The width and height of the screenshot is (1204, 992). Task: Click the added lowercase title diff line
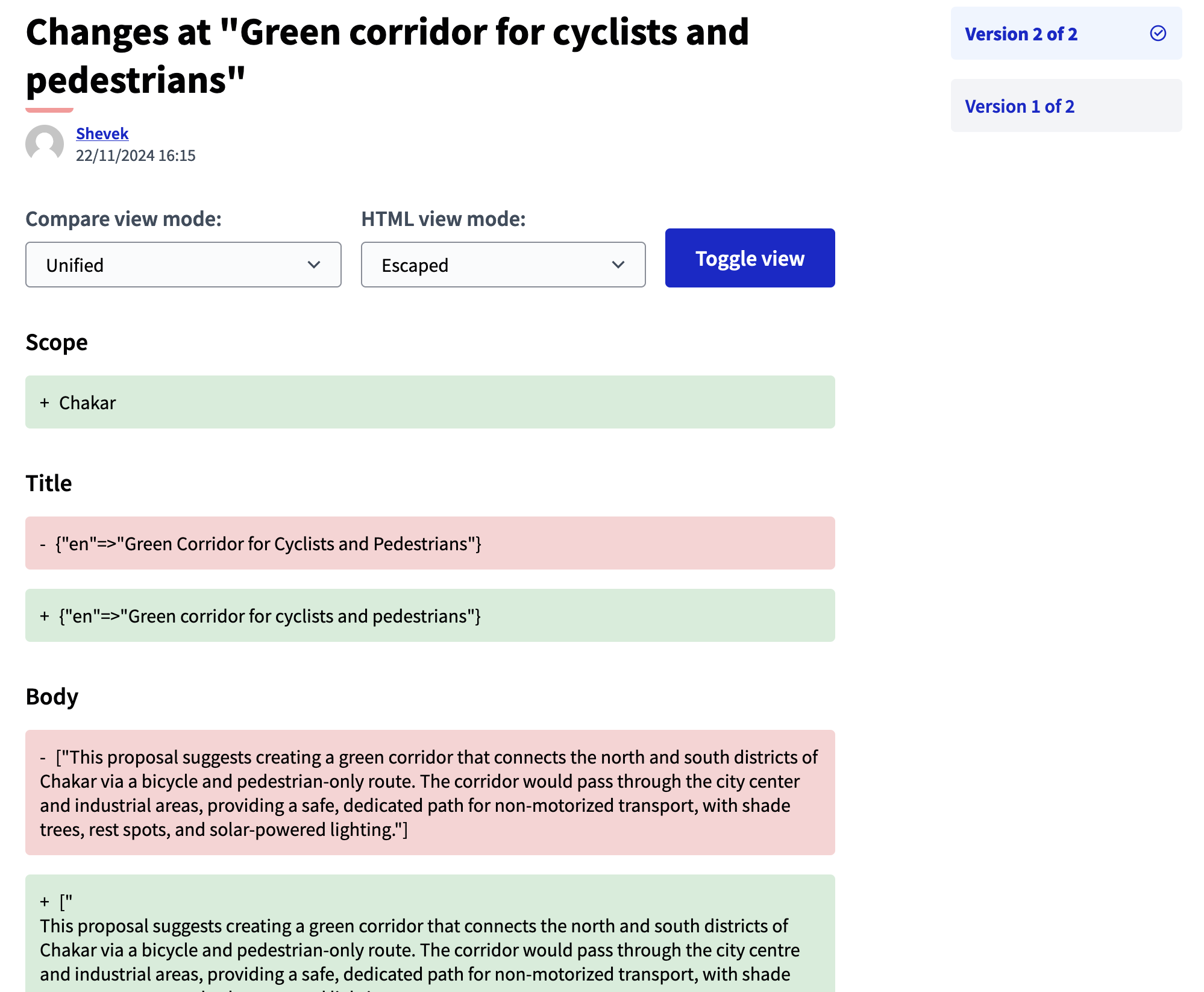tap(429, 615)
